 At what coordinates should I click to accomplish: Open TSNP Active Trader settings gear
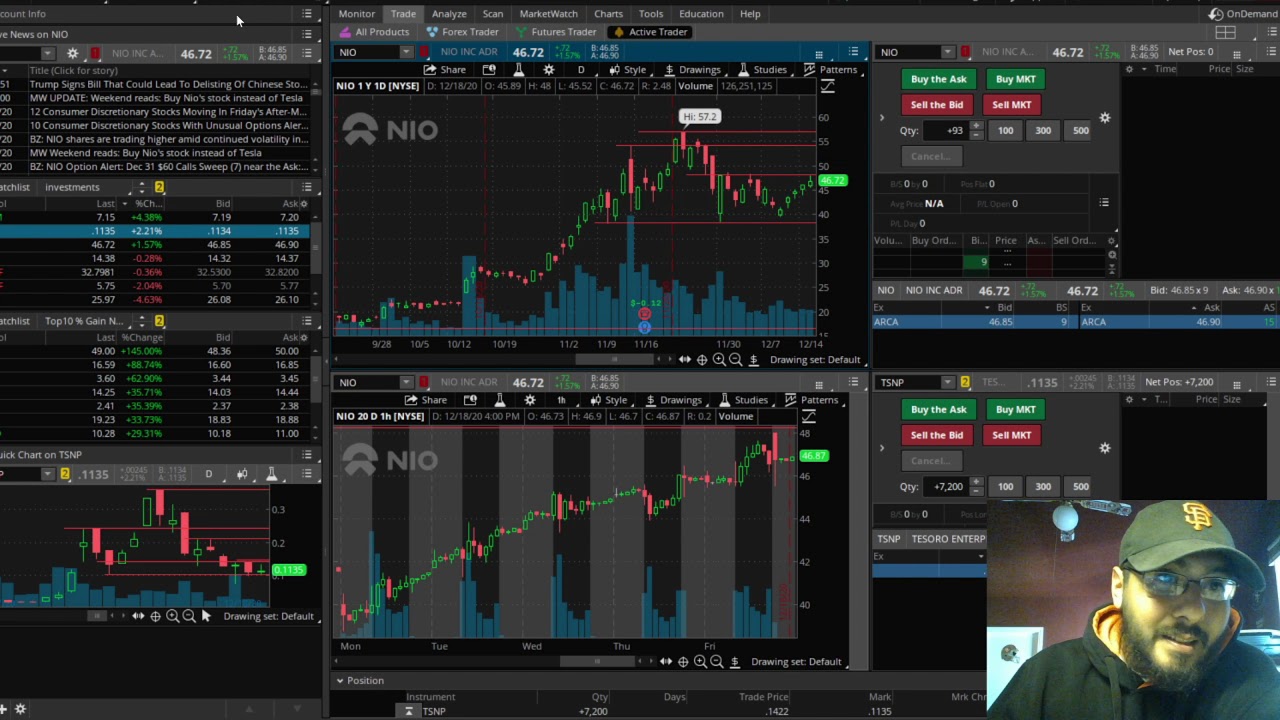(x=1105, y=448)
